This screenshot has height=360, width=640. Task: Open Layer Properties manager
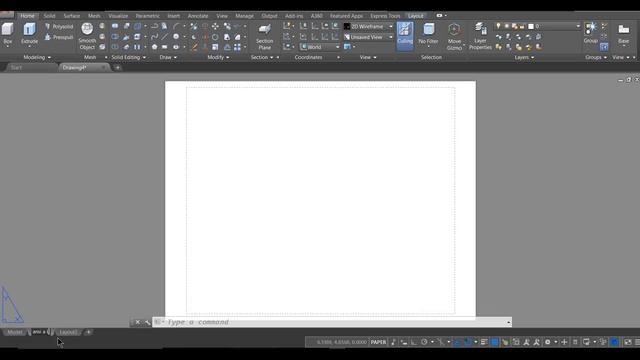coord(480,36)
